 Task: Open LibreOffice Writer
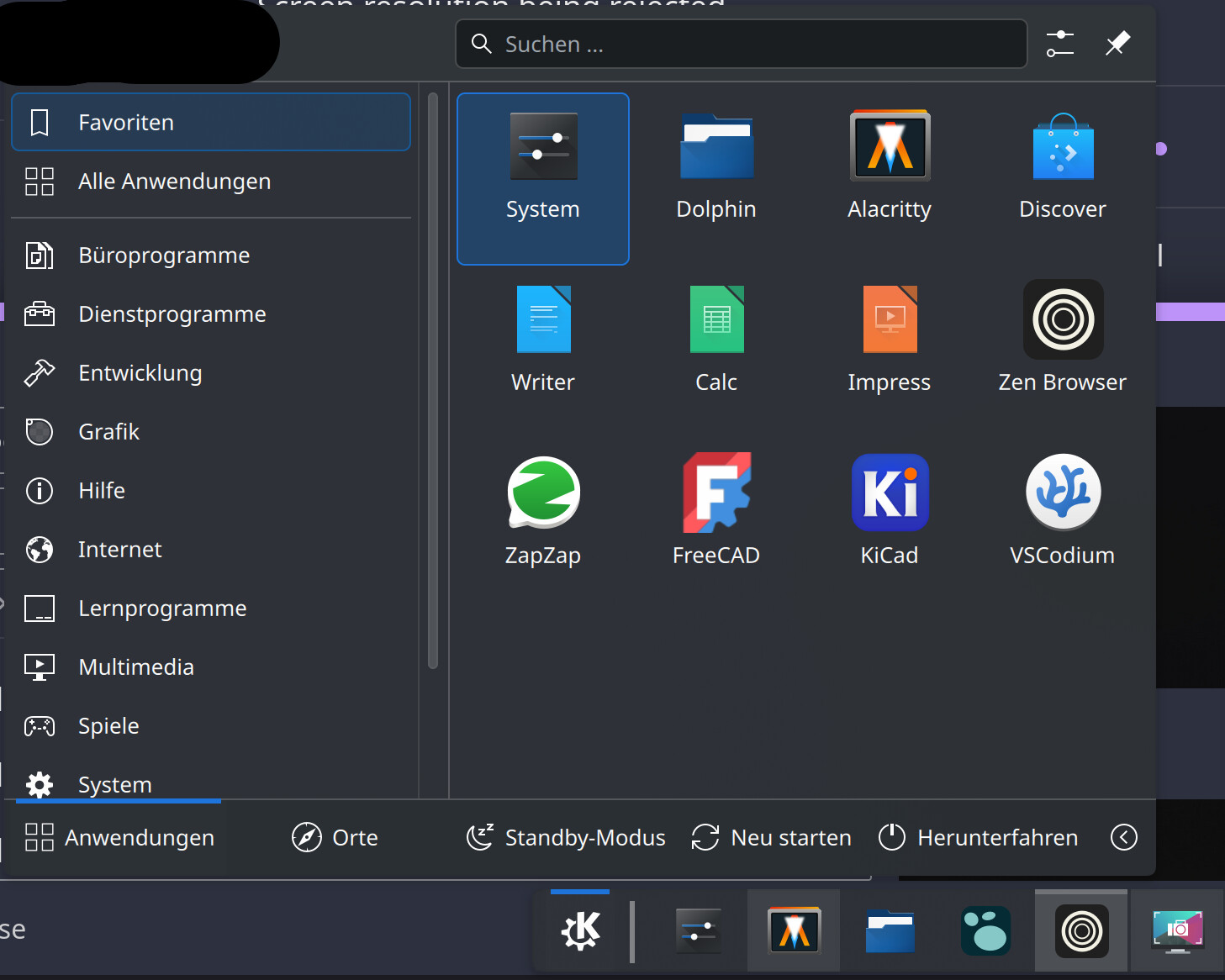click(543, 352)
